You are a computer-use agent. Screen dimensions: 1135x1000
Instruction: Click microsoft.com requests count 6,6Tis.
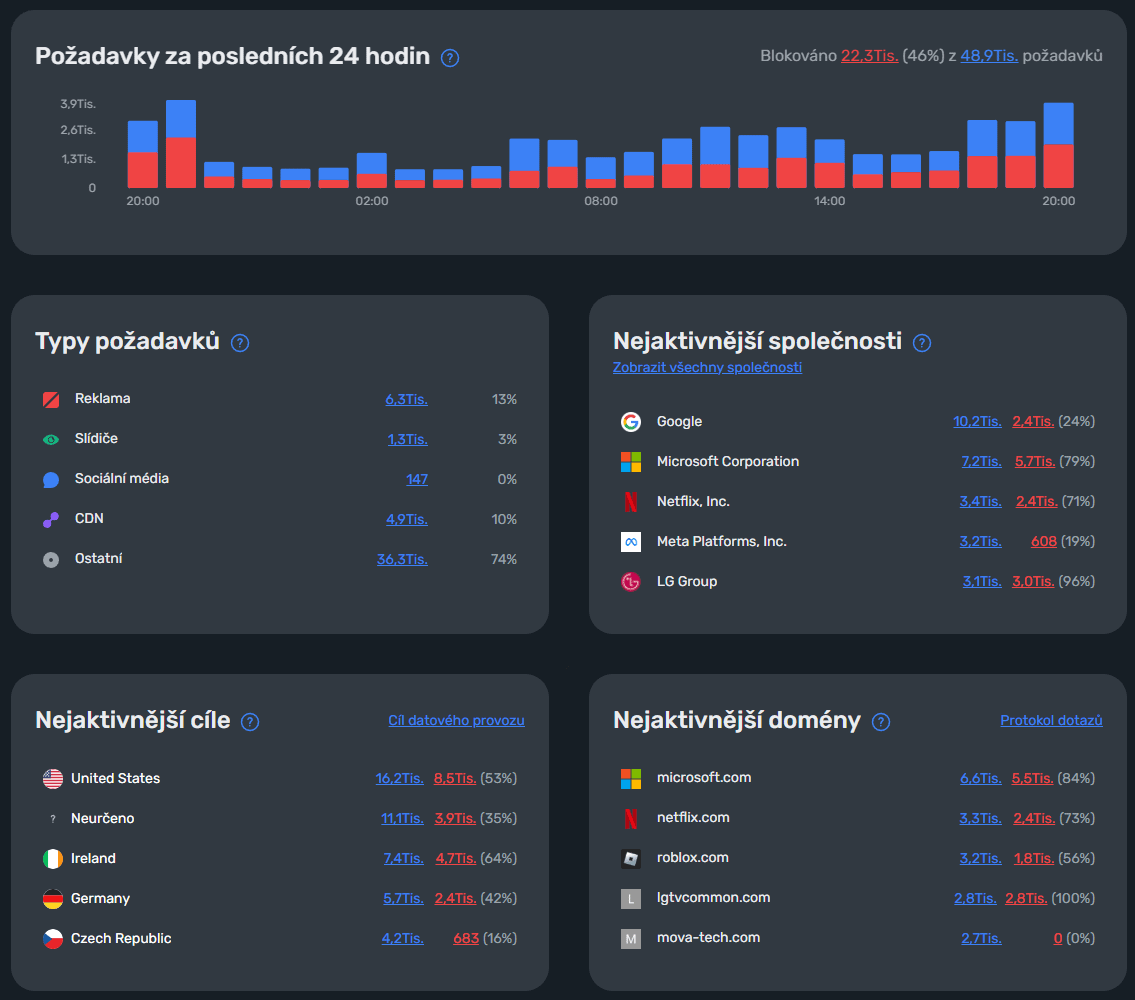[981, 778]
